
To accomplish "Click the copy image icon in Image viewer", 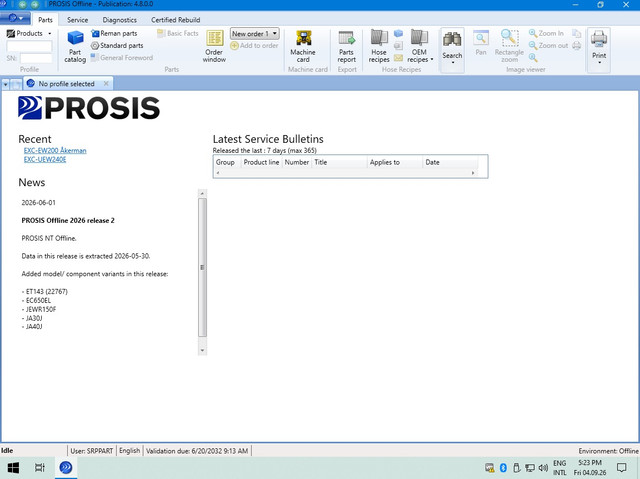I will click(576, 33).
